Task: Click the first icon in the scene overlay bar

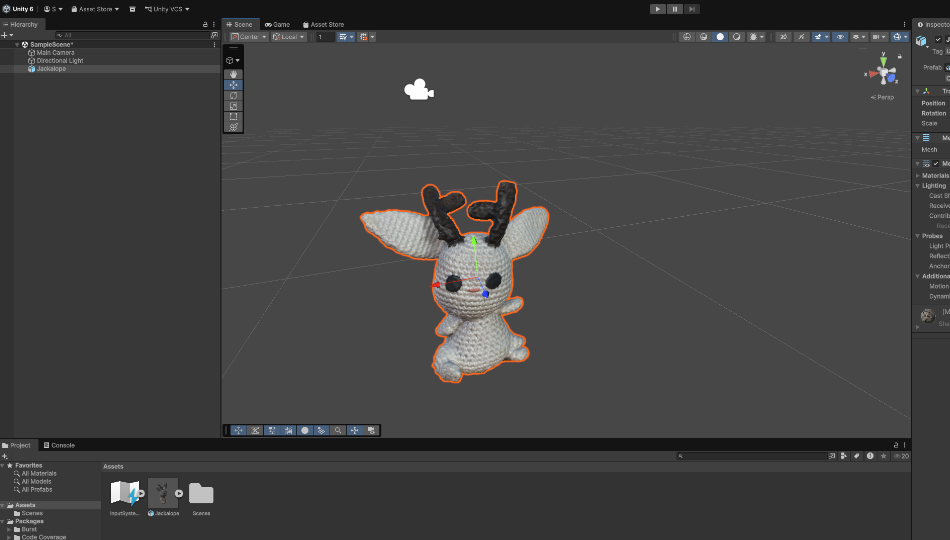Action: click(x=239, y=430)
